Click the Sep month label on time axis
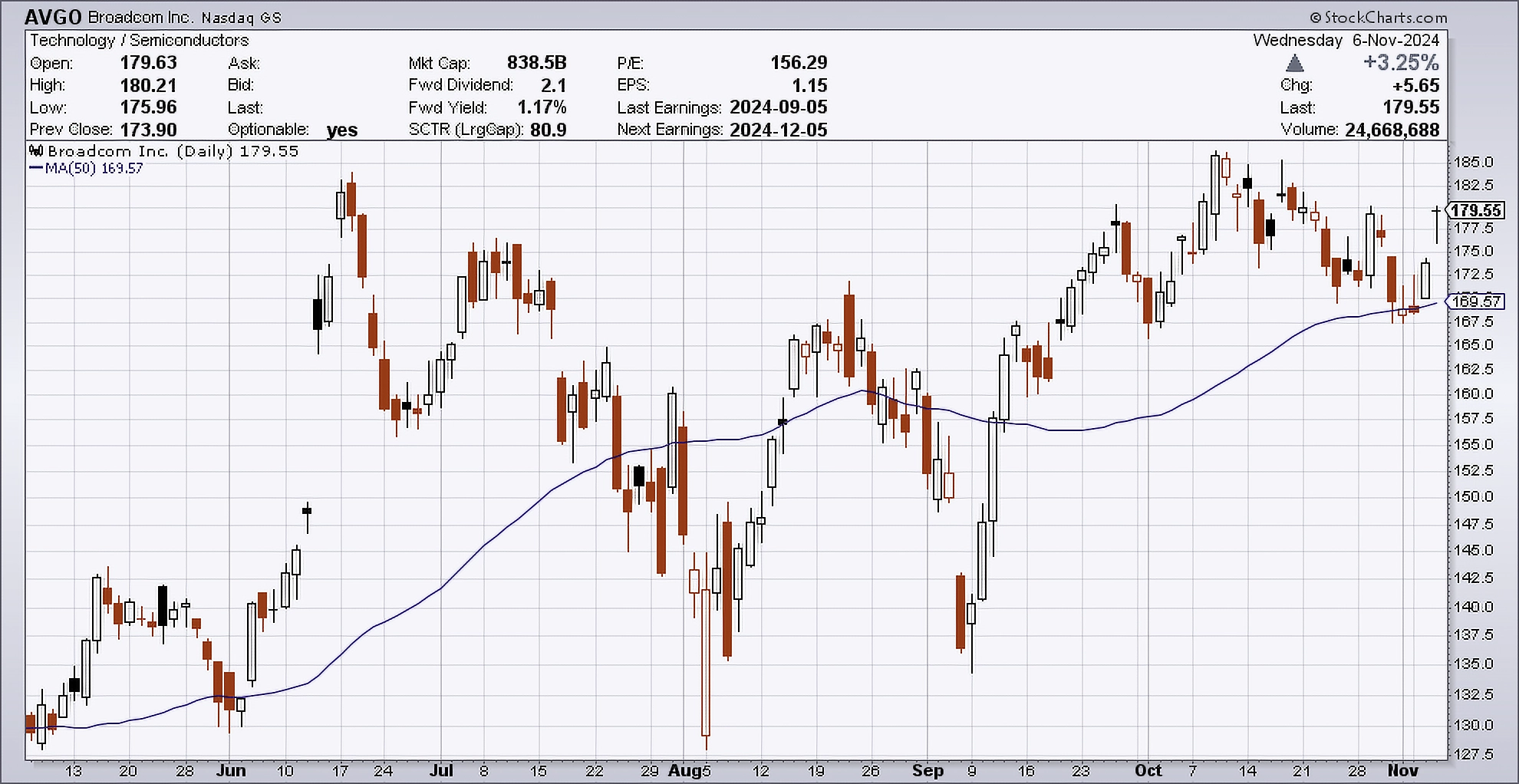The width and height of the screenshot is (1519, 784). point(928,770)
